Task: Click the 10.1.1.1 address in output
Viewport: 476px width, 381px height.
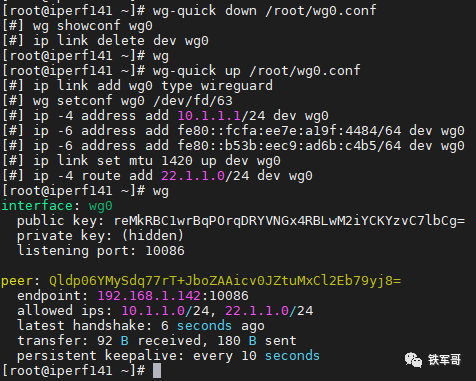Action: click(209, 116)
